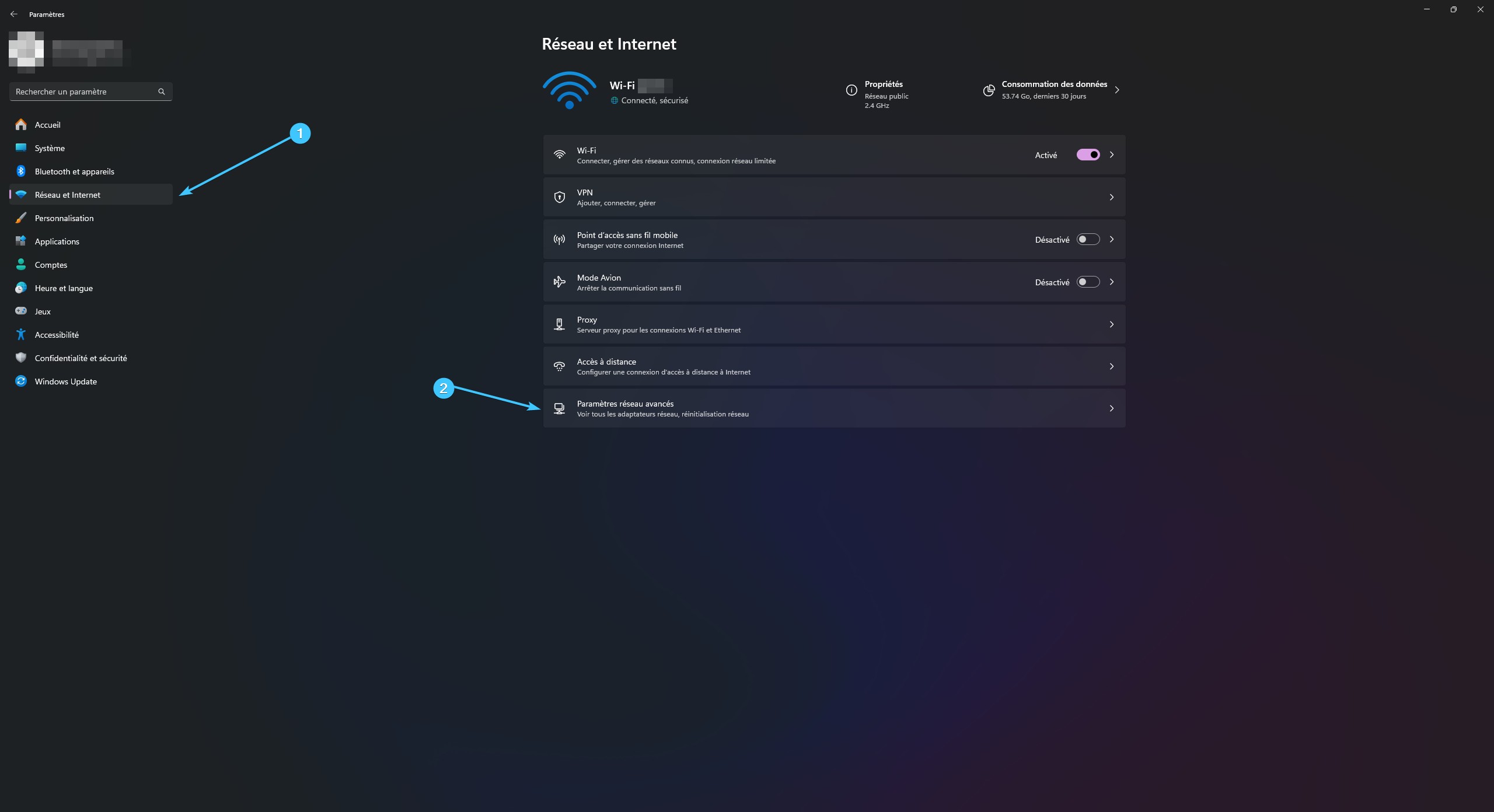Open the Personnalisation settings section

coord(64,218)
